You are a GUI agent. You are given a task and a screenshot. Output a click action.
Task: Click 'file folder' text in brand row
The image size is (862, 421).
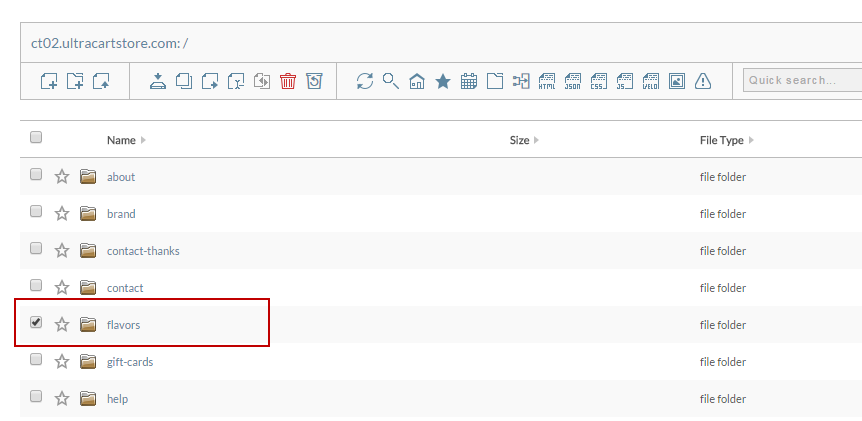[723, 214]
